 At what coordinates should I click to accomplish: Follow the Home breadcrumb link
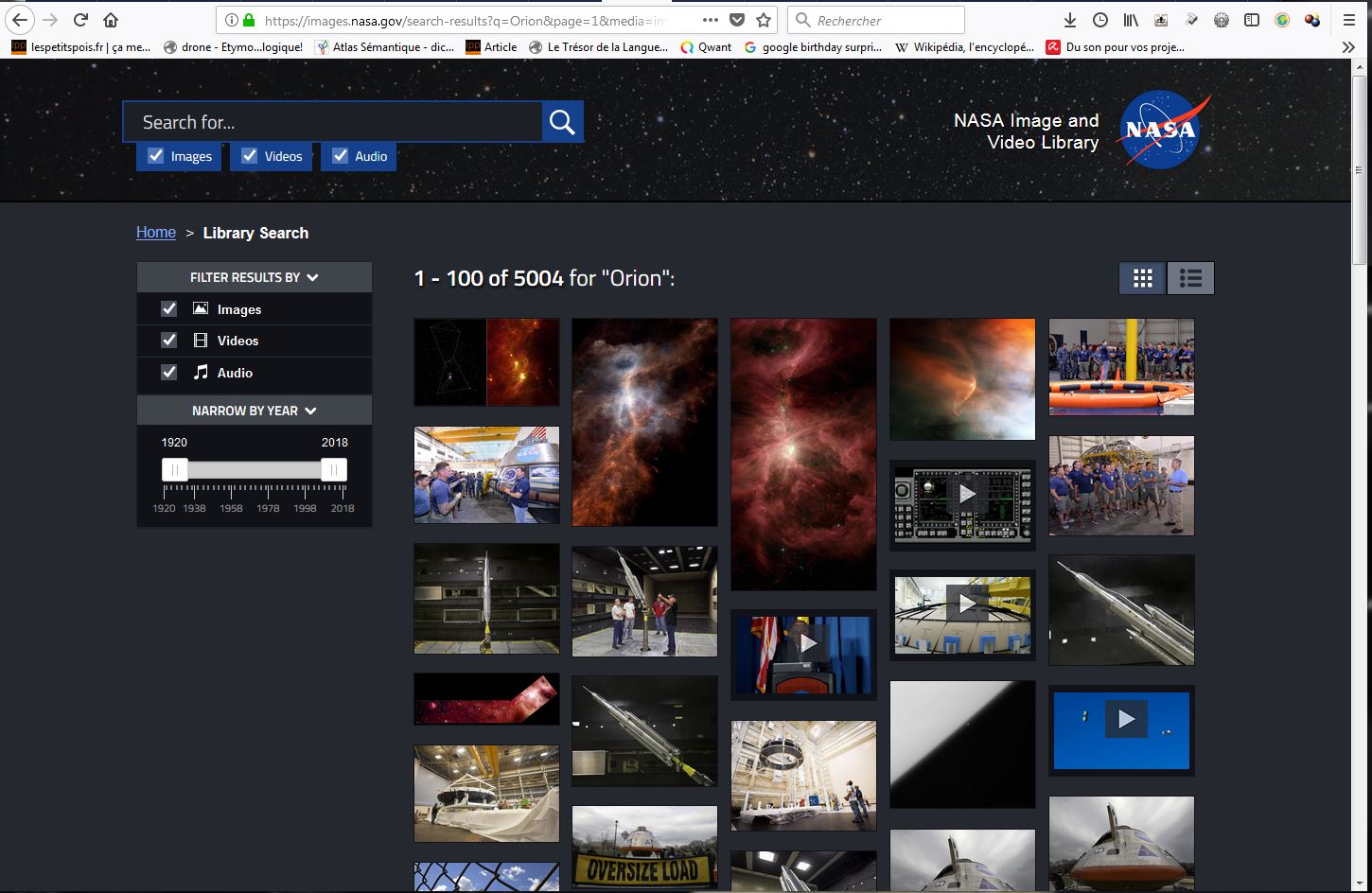(156, 233)
